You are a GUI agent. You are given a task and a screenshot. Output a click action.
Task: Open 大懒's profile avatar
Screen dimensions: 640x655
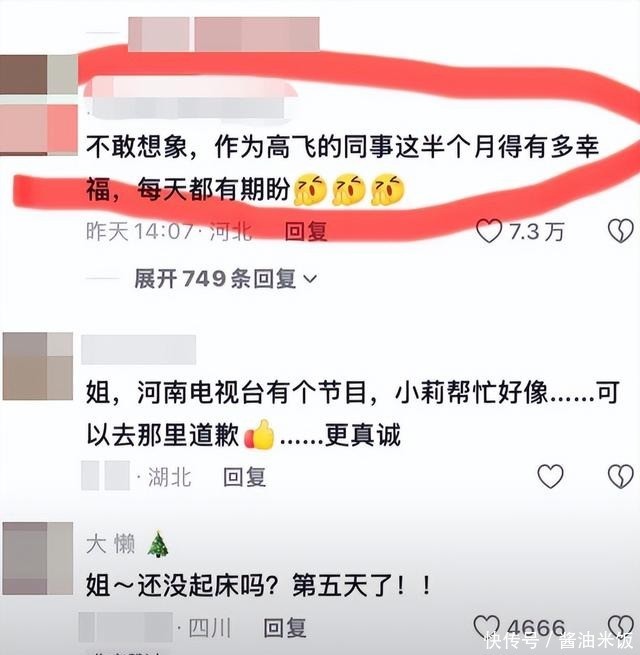click(38, 558)
